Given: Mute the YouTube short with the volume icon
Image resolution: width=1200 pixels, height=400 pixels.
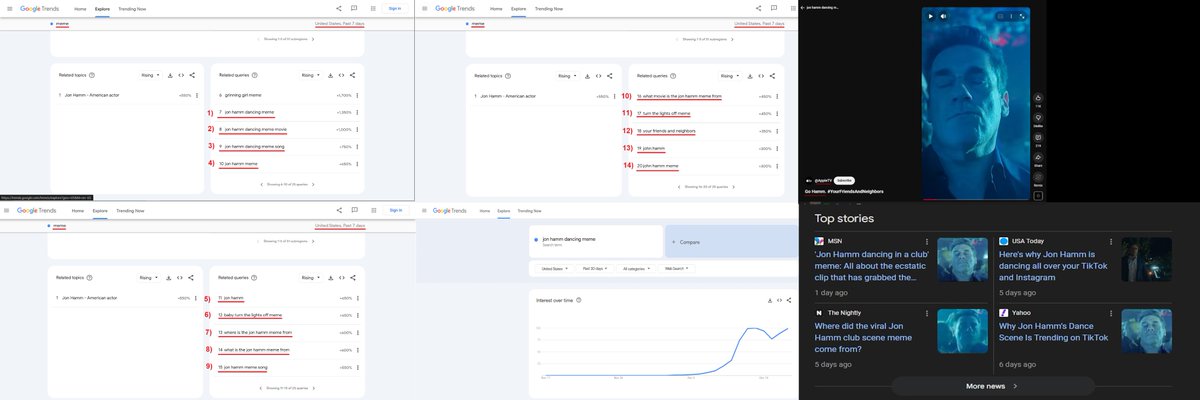Looking at the screenshot, I should point(942,16).
